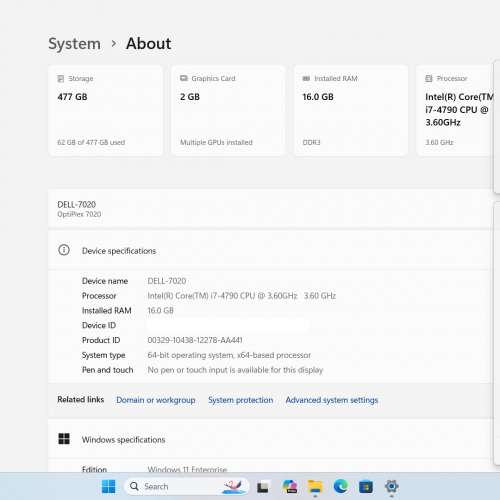This screenshot has height=500, width=500.
Task: Open the Windows Start menu
Action: [108, 486]
